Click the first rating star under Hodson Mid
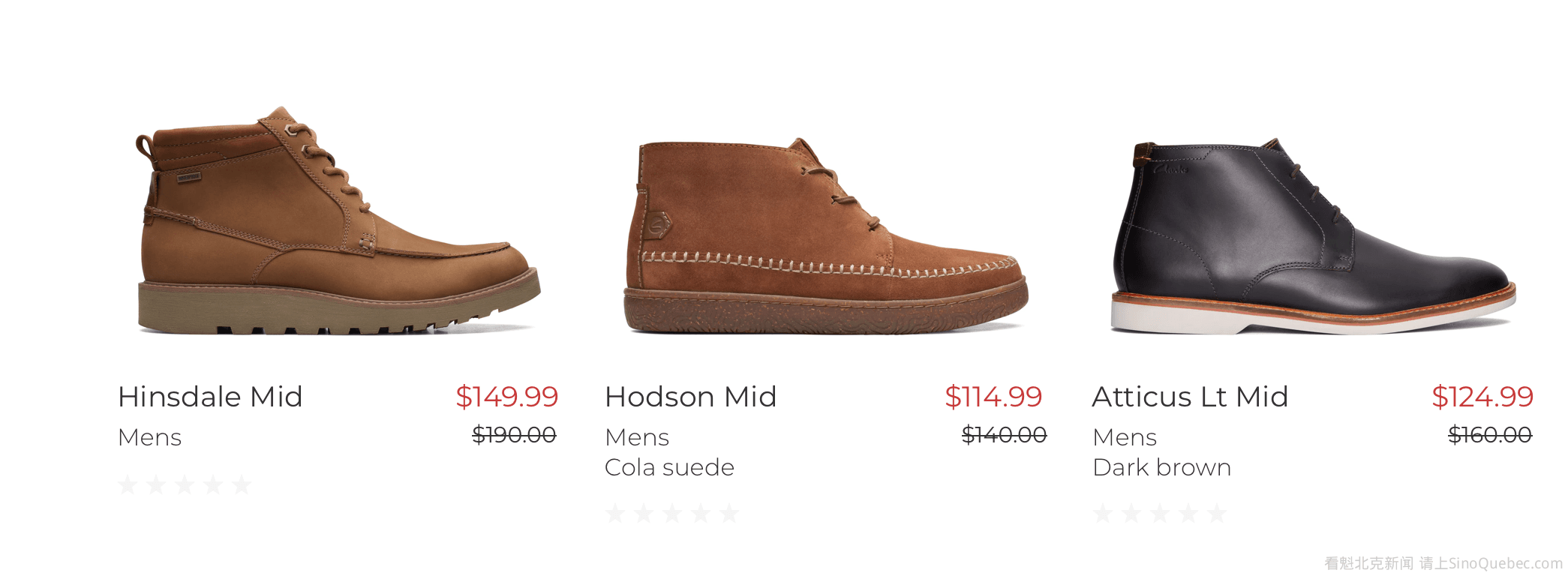Image resolution: width=1568 pixels, height=576 pixels. [x=615, y=514]
